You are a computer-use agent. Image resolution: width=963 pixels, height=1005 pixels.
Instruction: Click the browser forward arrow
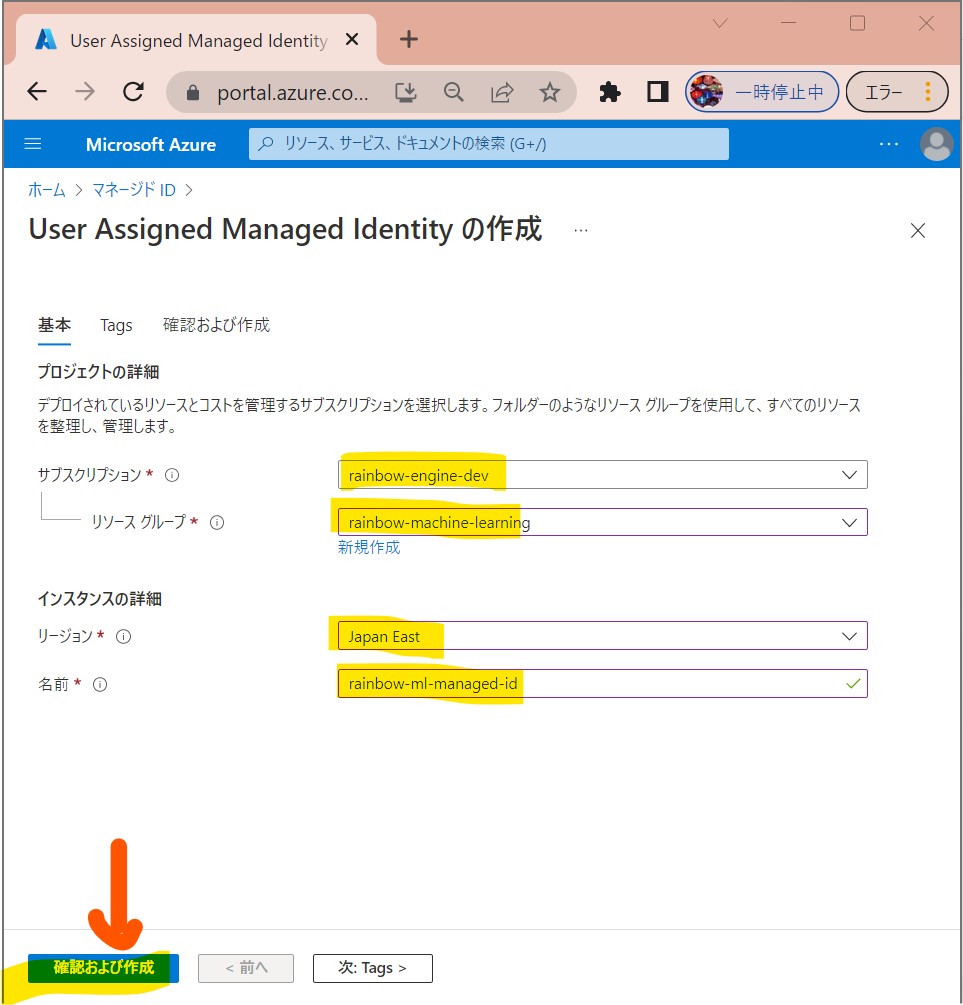click(x=85, y=92)
